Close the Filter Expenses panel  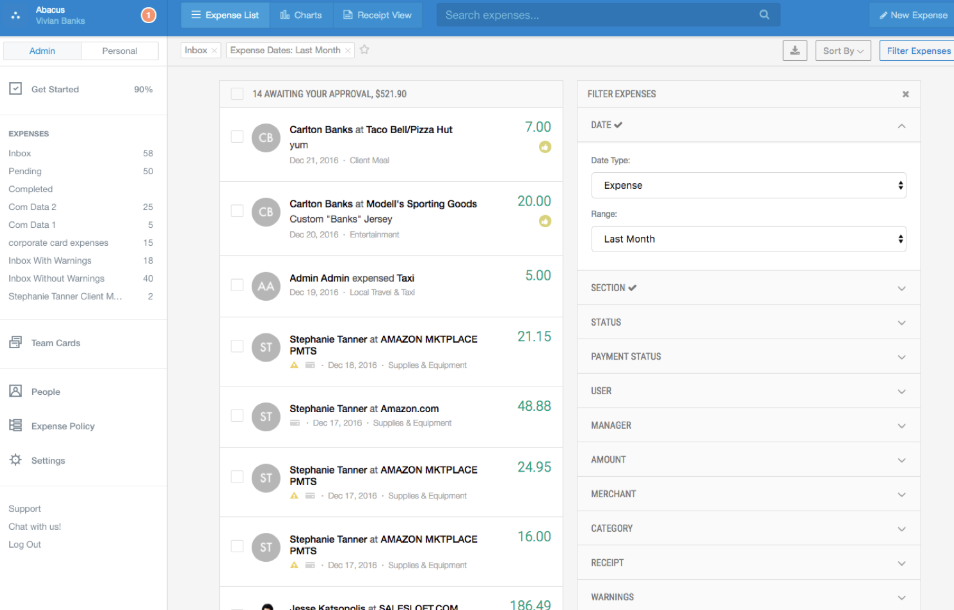905,94
